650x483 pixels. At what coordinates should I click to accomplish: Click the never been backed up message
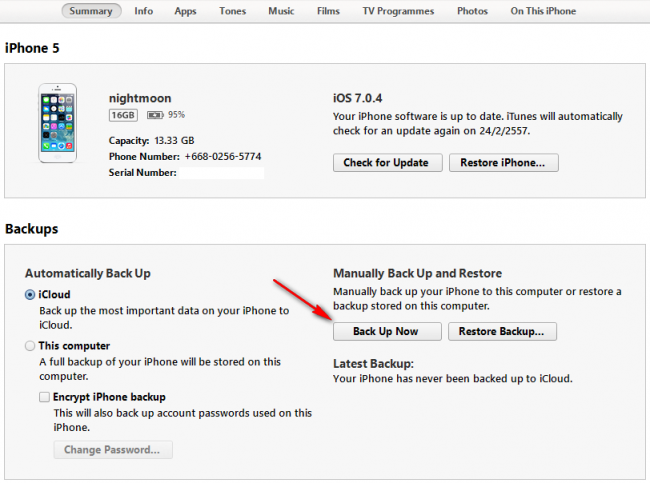453,379
